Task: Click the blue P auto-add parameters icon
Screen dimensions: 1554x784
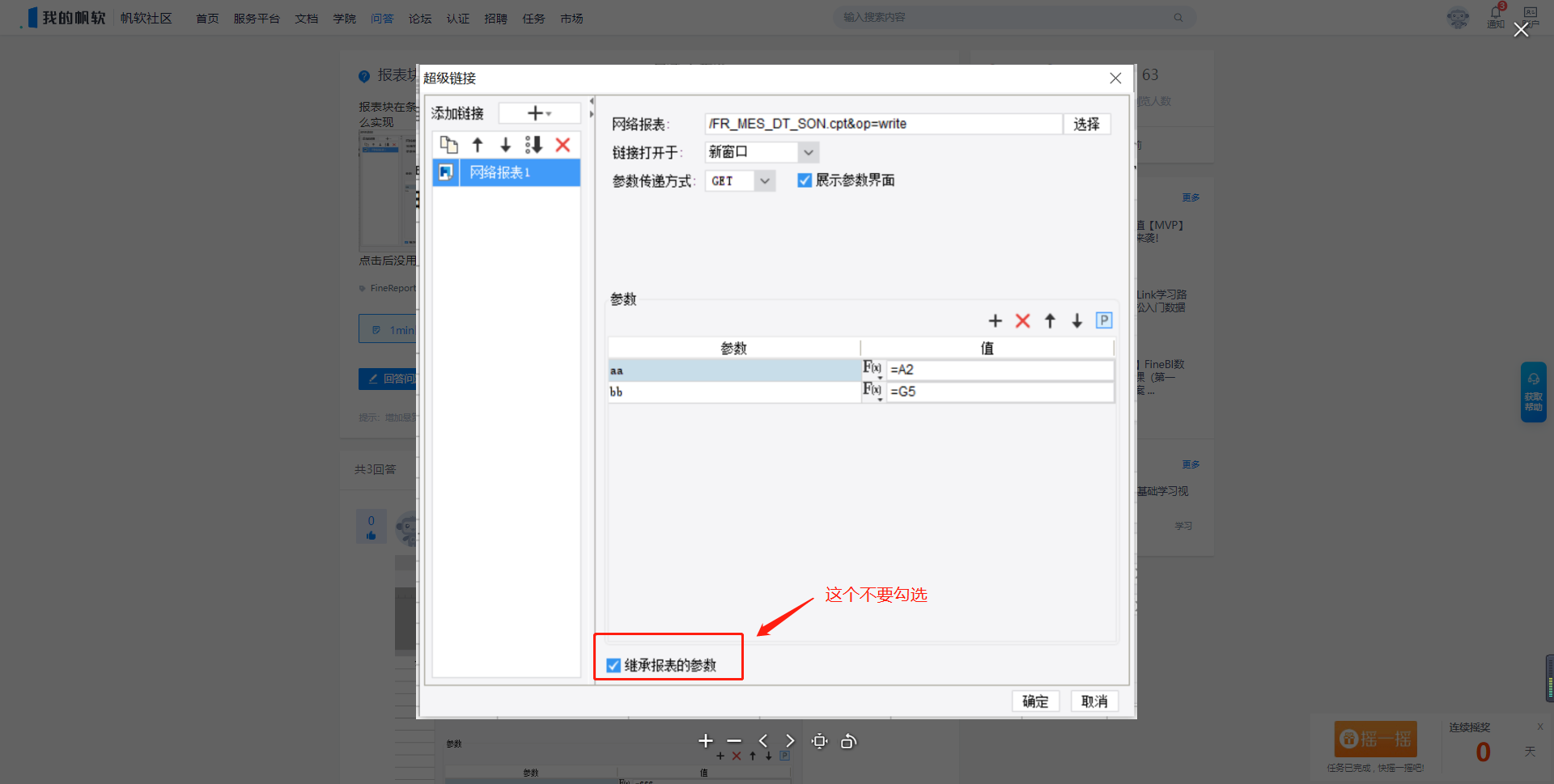Action: 1104,321
